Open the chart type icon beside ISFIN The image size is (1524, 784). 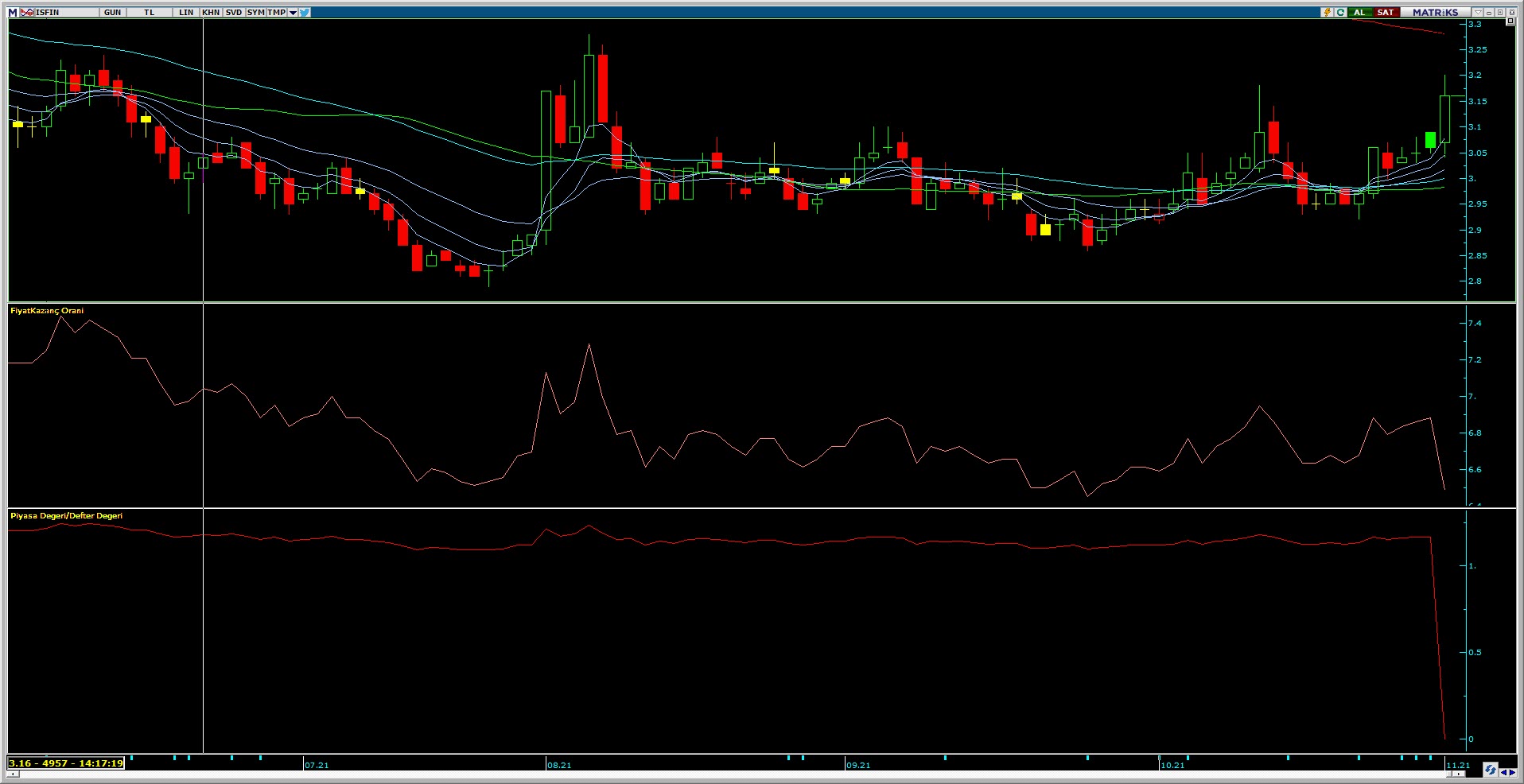(27, 12)
